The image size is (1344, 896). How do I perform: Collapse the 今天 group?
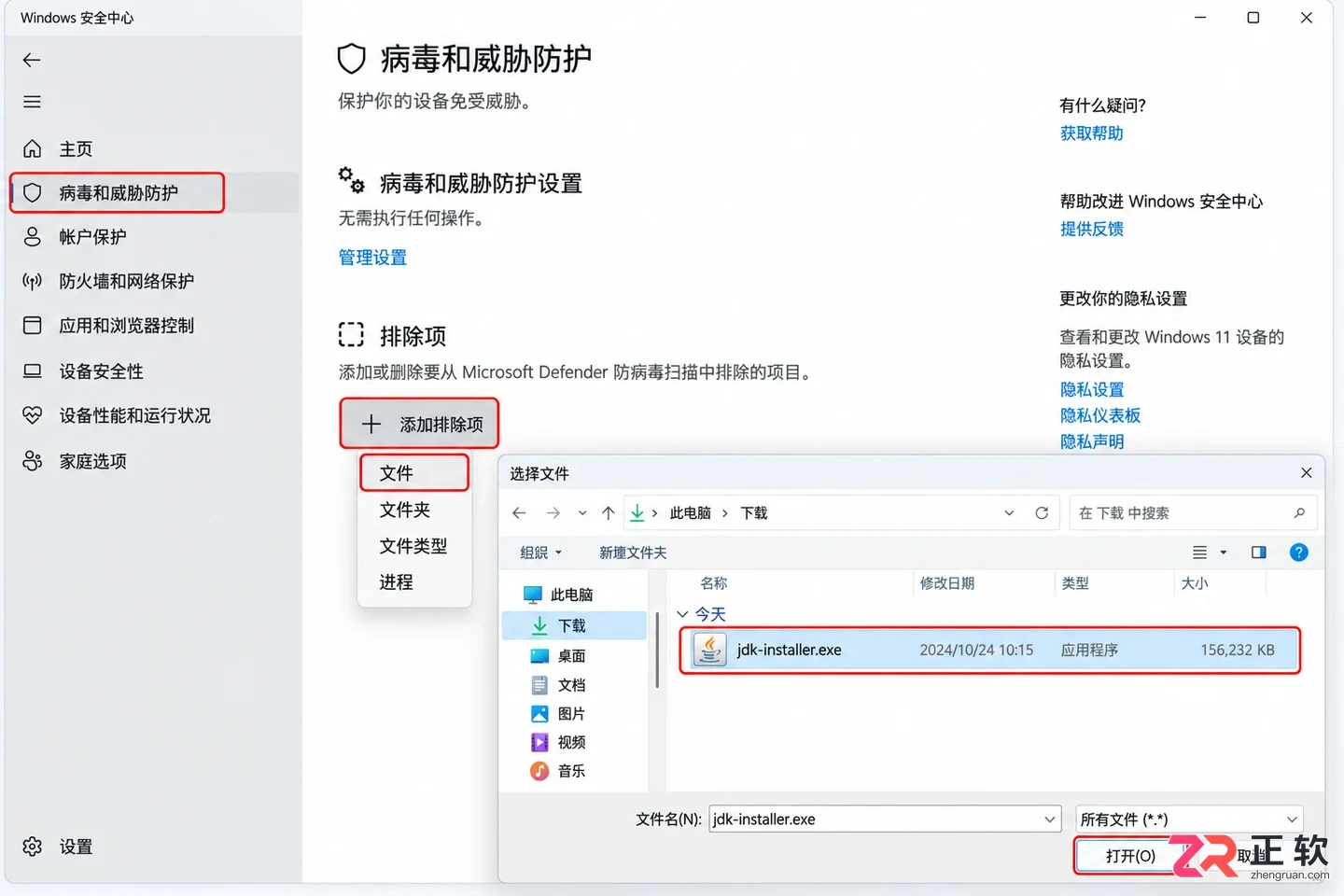pos(682,614)
